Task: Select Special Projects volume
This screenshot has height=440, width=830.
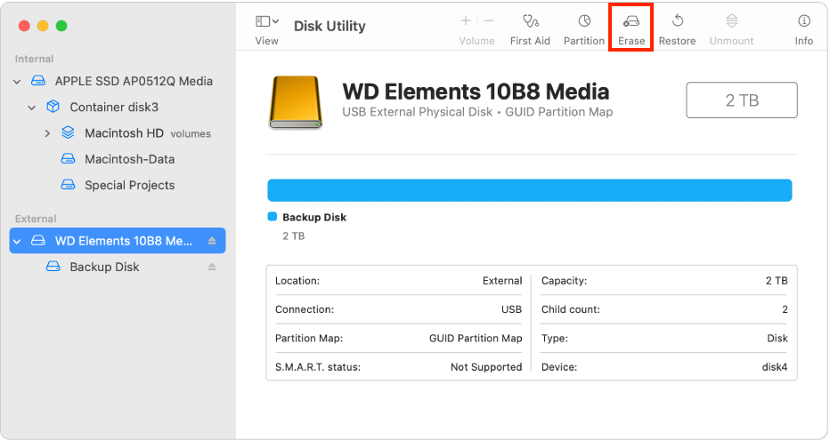Action: [x=129, y=185]
